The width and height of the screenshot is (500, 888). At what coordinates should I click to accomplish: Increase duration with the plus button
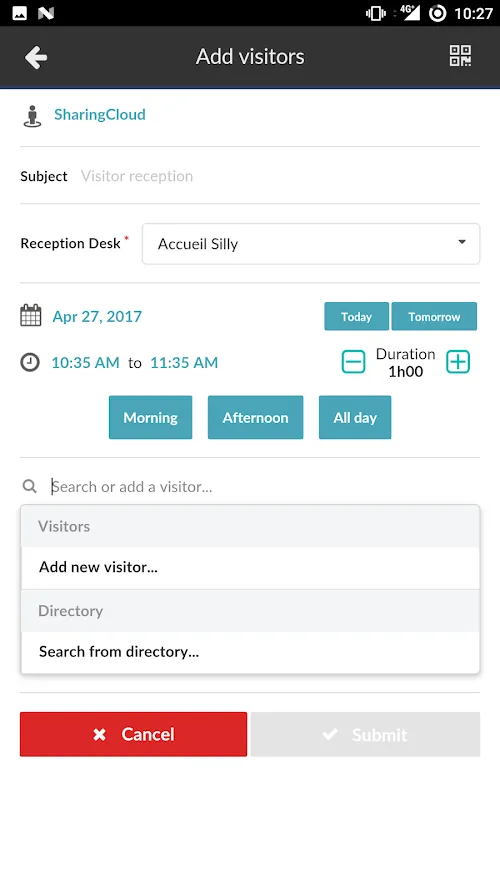(x=458, y=362)
